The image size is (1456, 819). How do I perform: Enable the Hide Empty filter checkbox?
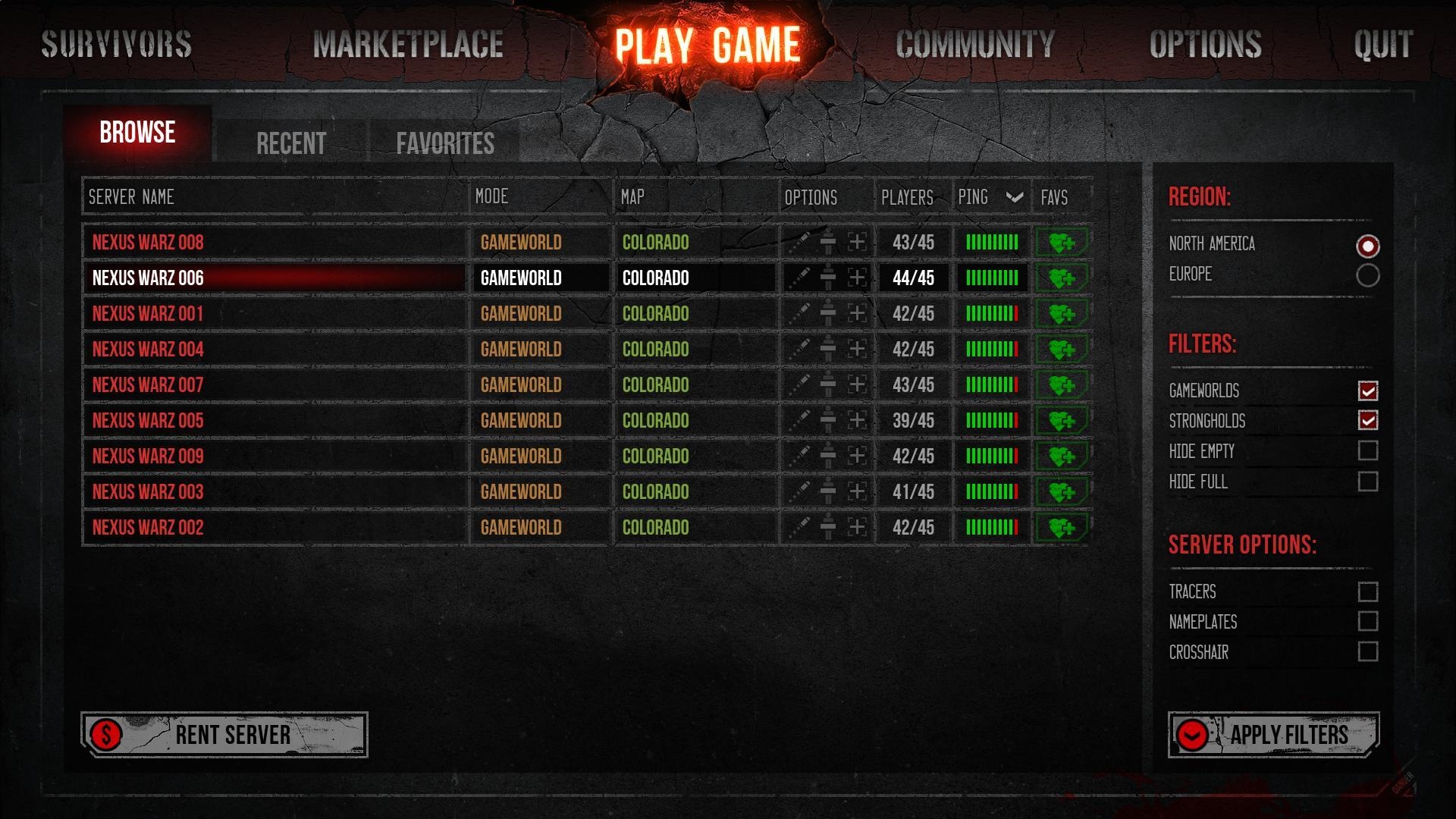pos(1367,450)
